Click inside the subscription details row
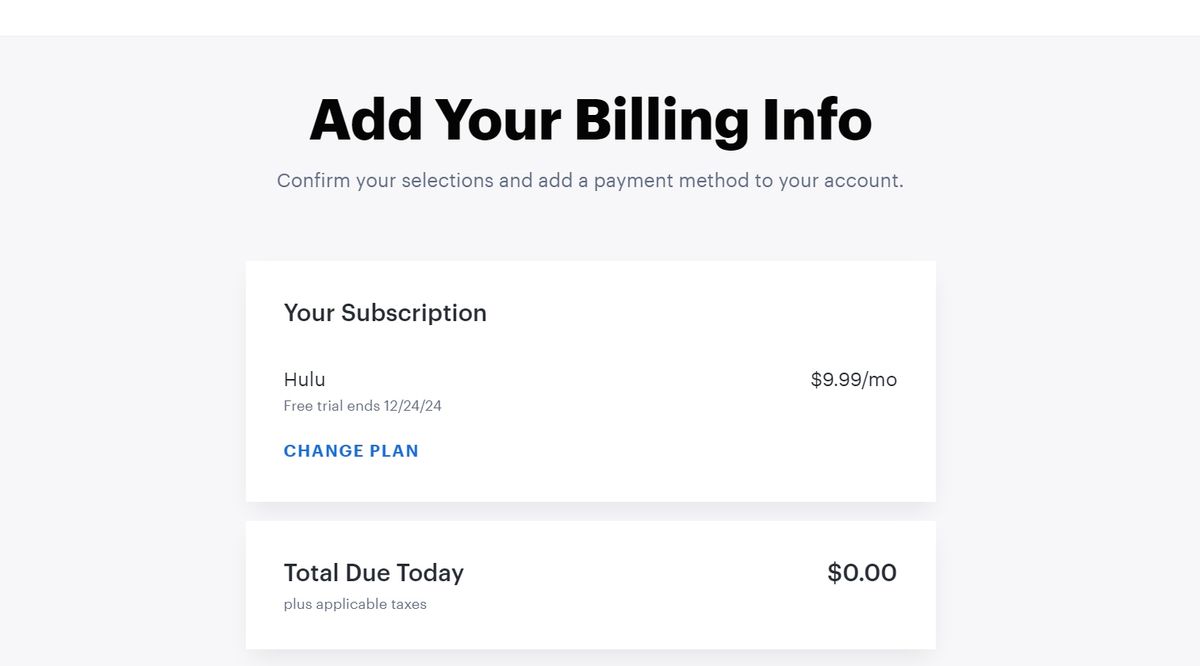The image size is (1200, 666). 590,390
